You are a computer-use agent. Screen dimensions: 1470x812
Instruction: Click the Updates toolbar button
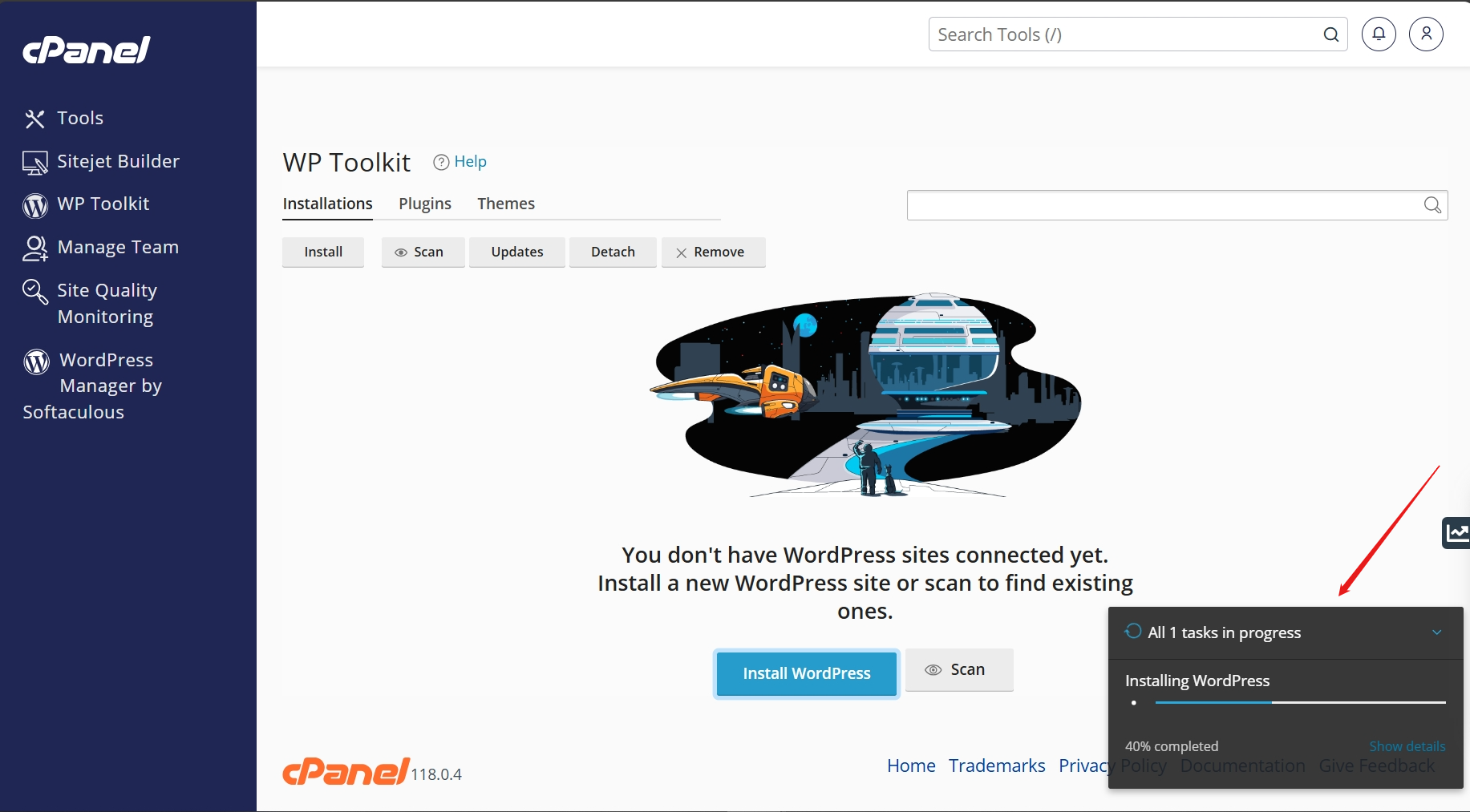pyautogui.click(x=517, y=252)
